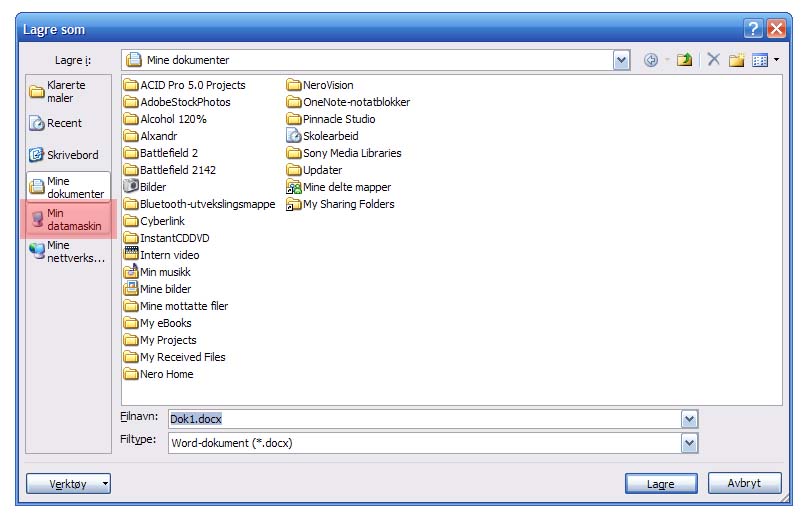Select the ACID Pro 5.0 Projects folder

click(185, 85)
